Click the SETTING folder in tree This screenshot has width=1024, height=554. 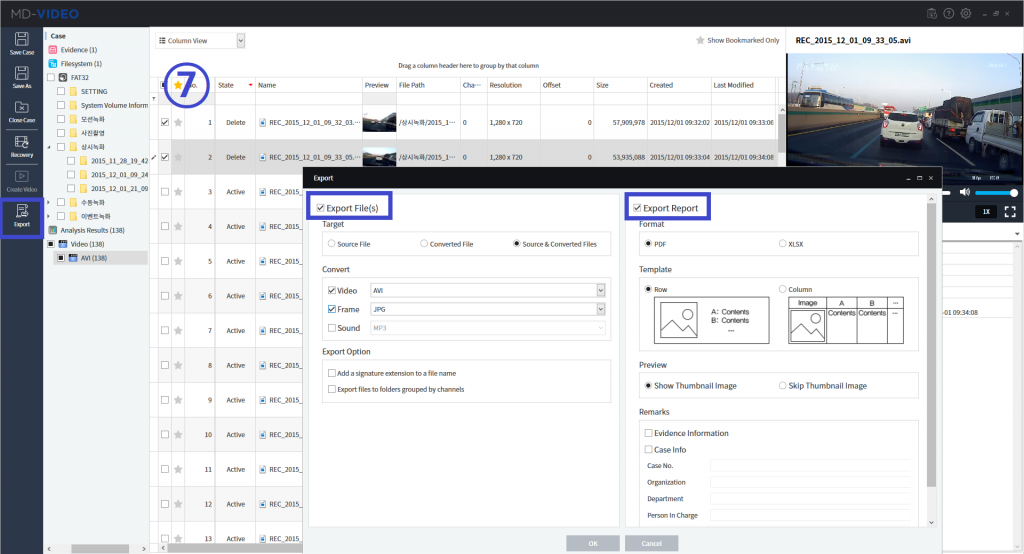pyautogui.click(x=93, y=91)
